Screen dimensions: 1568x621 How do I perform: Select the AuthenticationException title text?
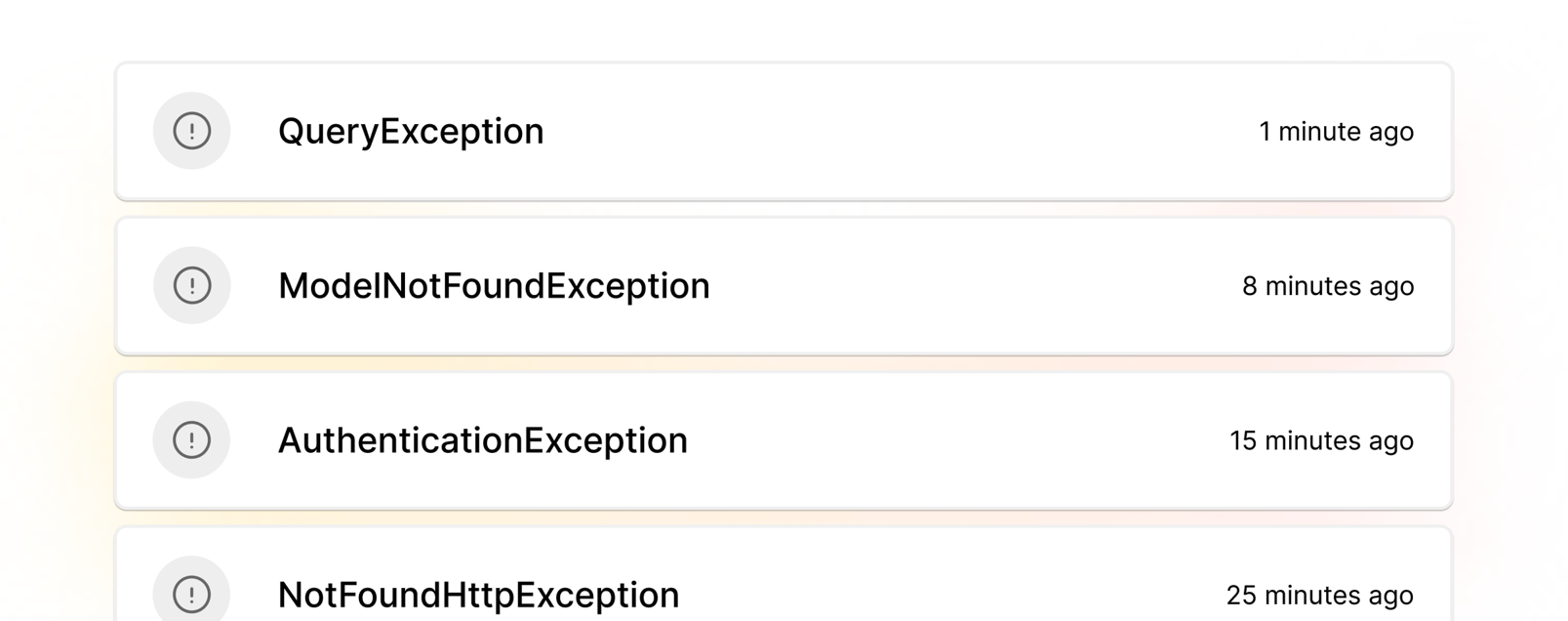[483, 440]
